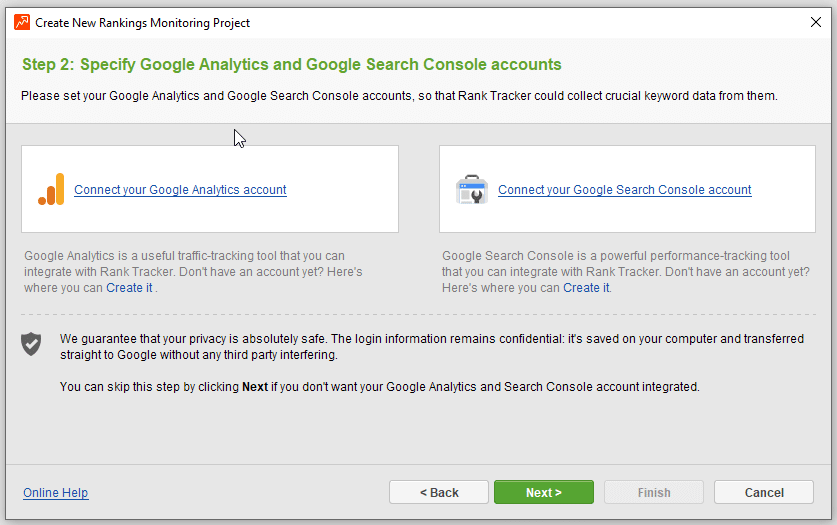Click the bold Next word in the skip hint
837x525 pixels.
pos(255,386)
